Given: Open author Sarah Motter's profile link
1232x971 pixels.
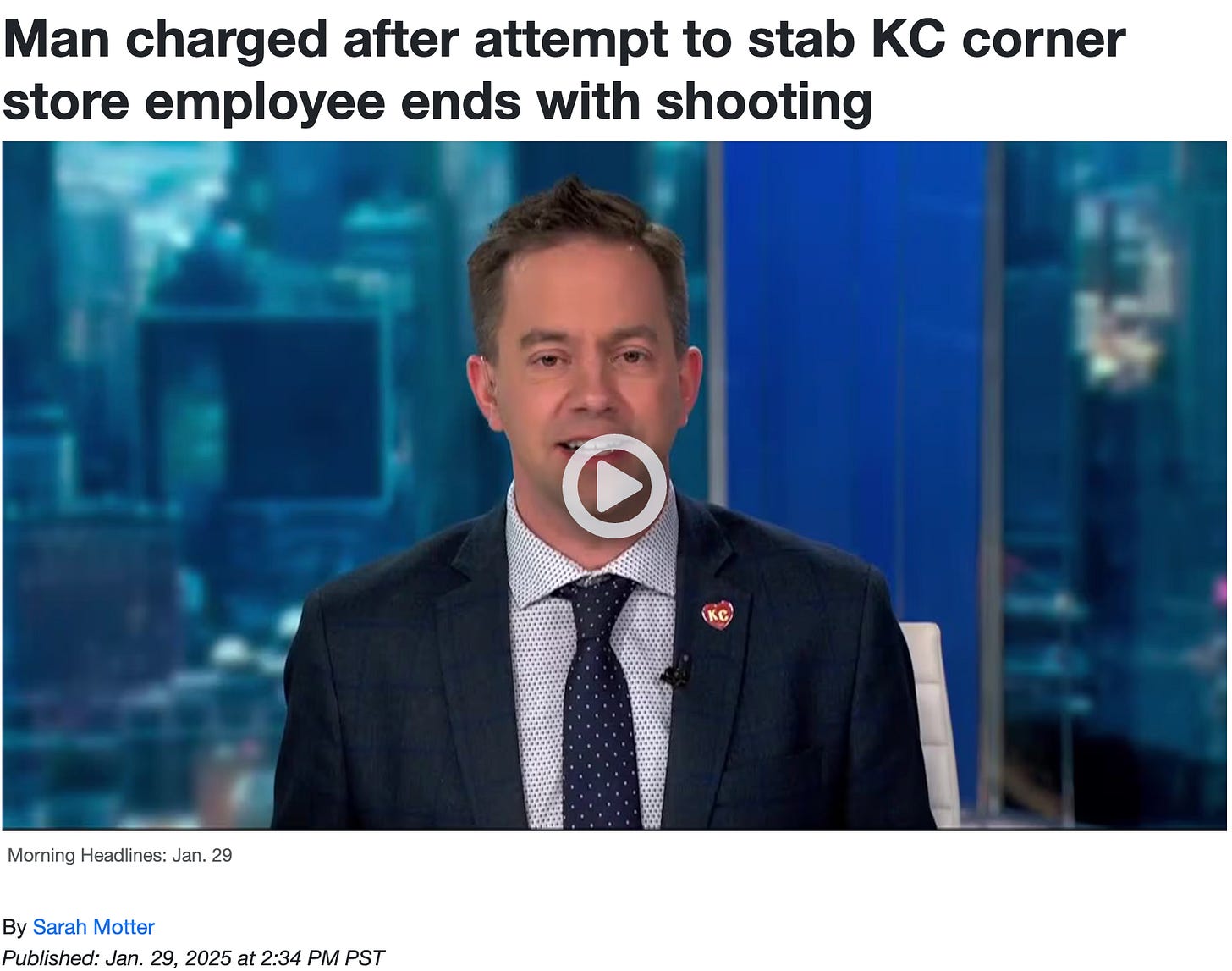Looking at the screenshot, I should pyautogui.click(x=93, y=927).
